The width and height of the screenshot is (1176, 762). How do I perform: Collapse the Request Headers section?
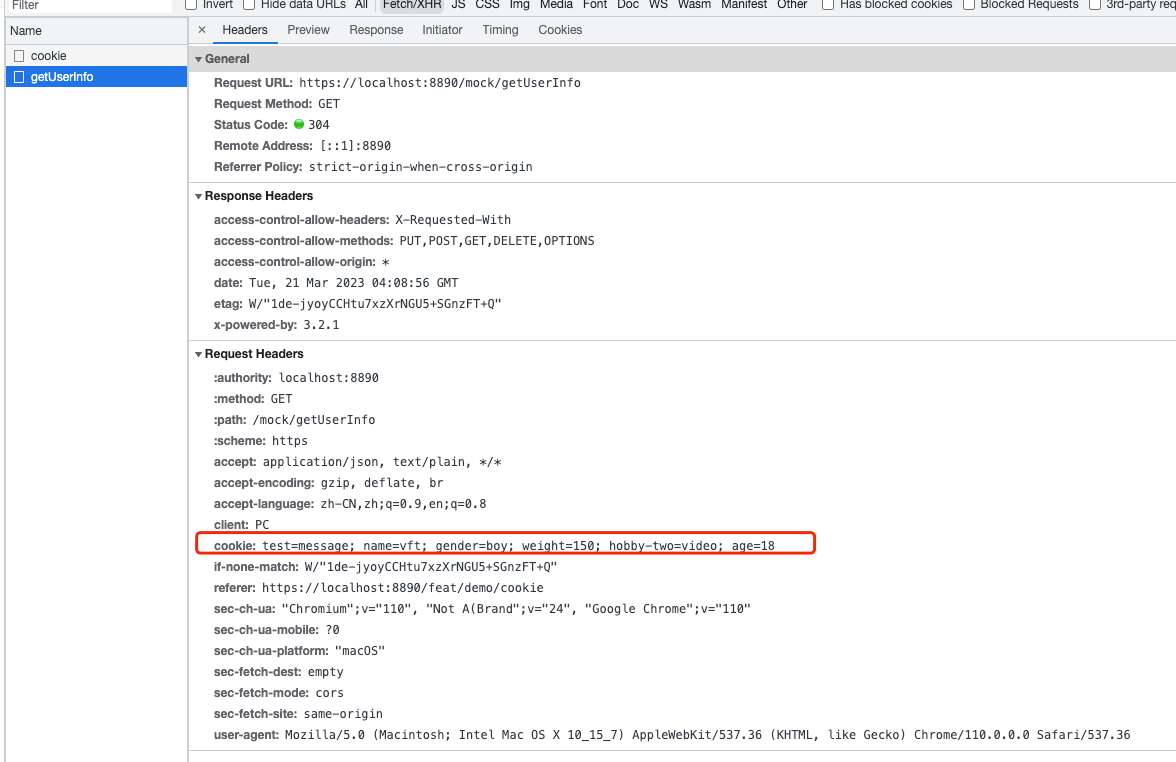point(199,354)
